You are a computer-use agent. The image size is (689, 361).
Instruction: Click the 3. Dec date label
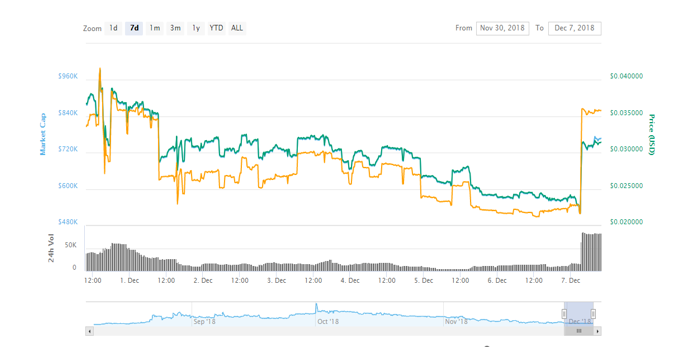coord(276,280)
